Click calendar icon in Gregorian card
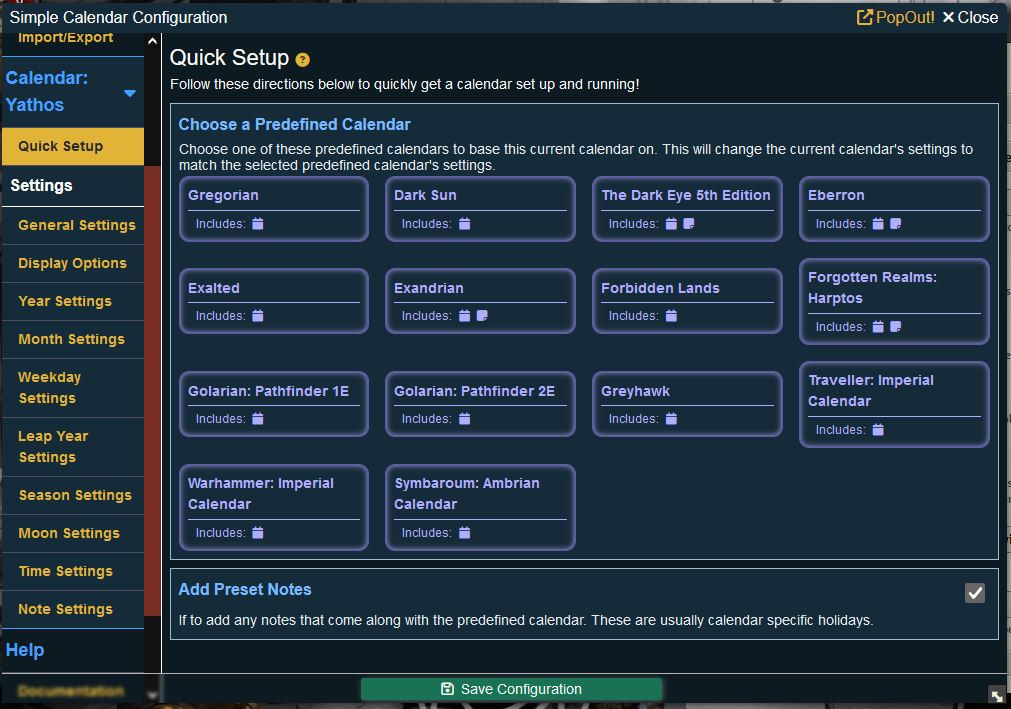 258,224
